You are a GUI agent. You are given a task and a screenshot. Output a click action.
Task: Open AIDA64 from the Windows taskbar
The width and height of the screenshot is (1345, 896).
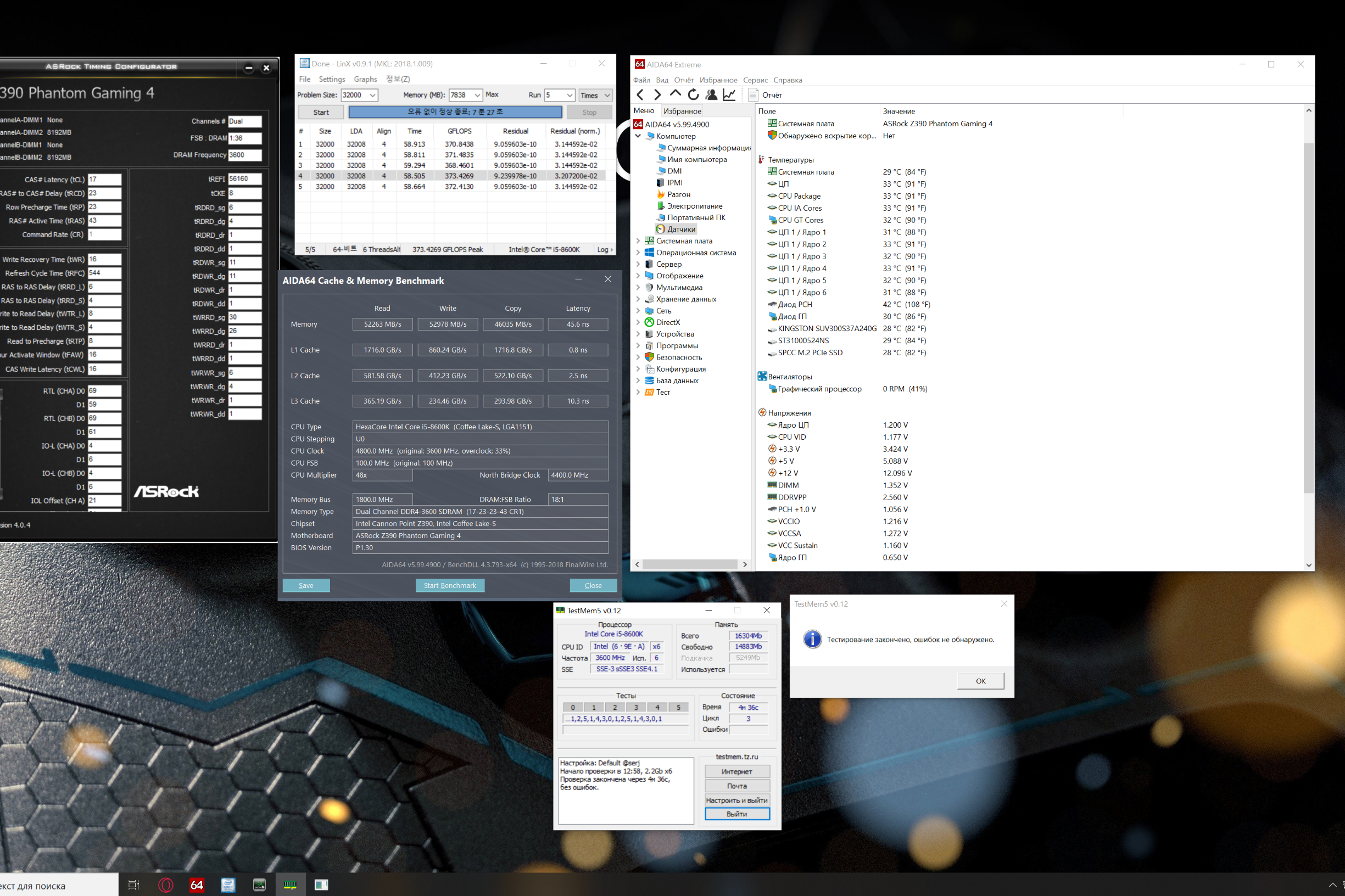[x=197, y=884]
